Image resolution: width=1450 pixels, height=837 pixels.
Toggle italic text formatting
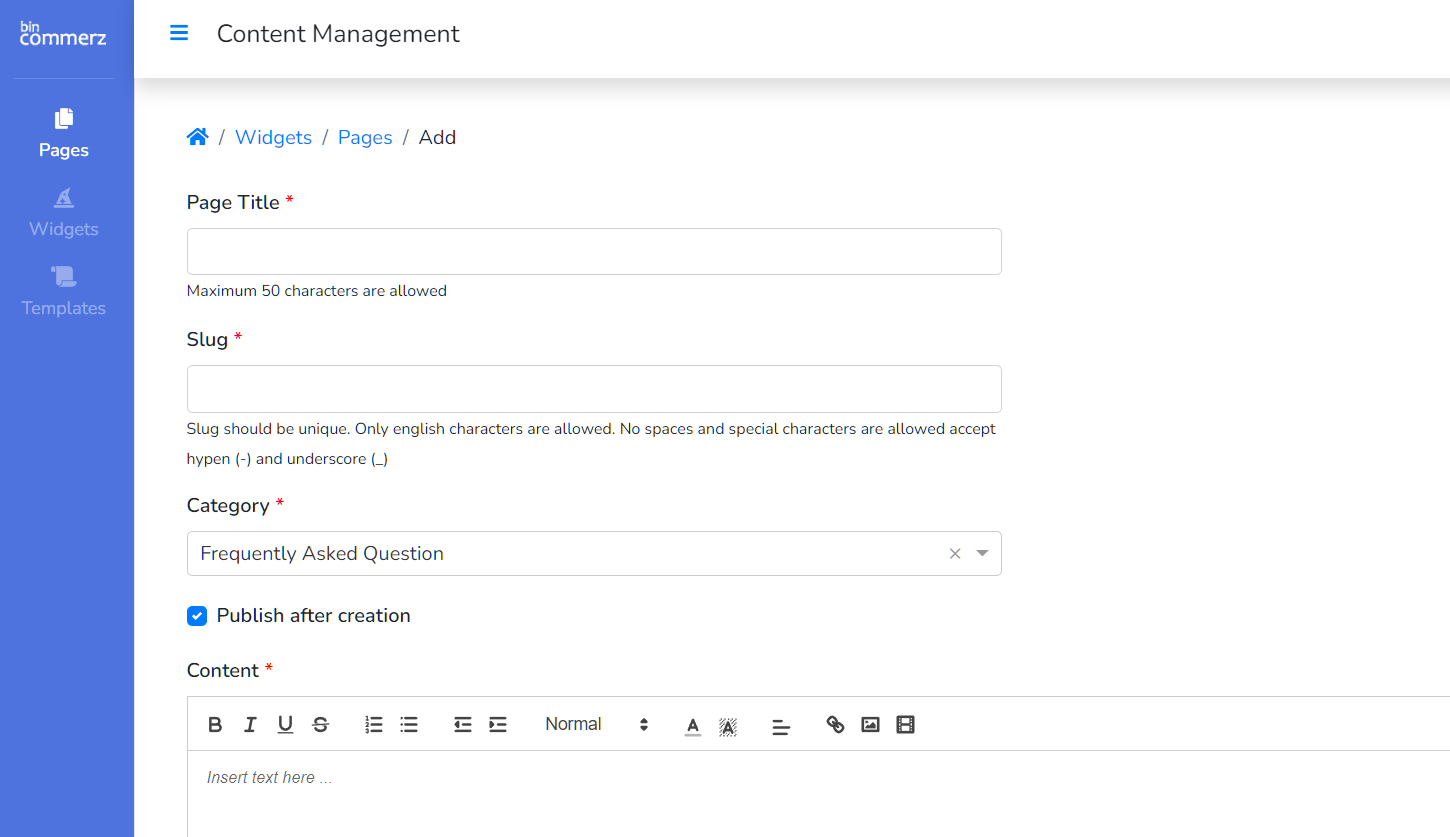(x=250, y=725)
